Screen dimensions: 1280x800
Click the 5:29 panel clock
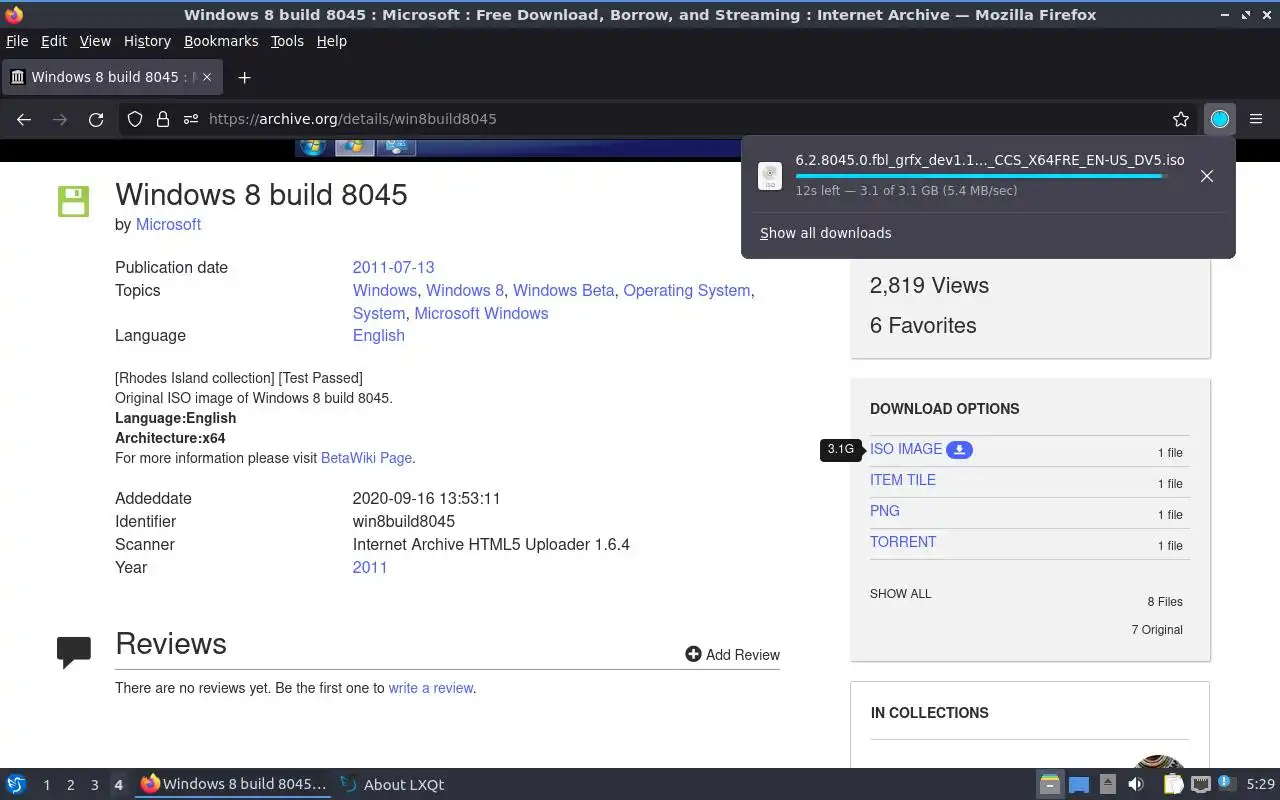click(x=1260, y=785)
